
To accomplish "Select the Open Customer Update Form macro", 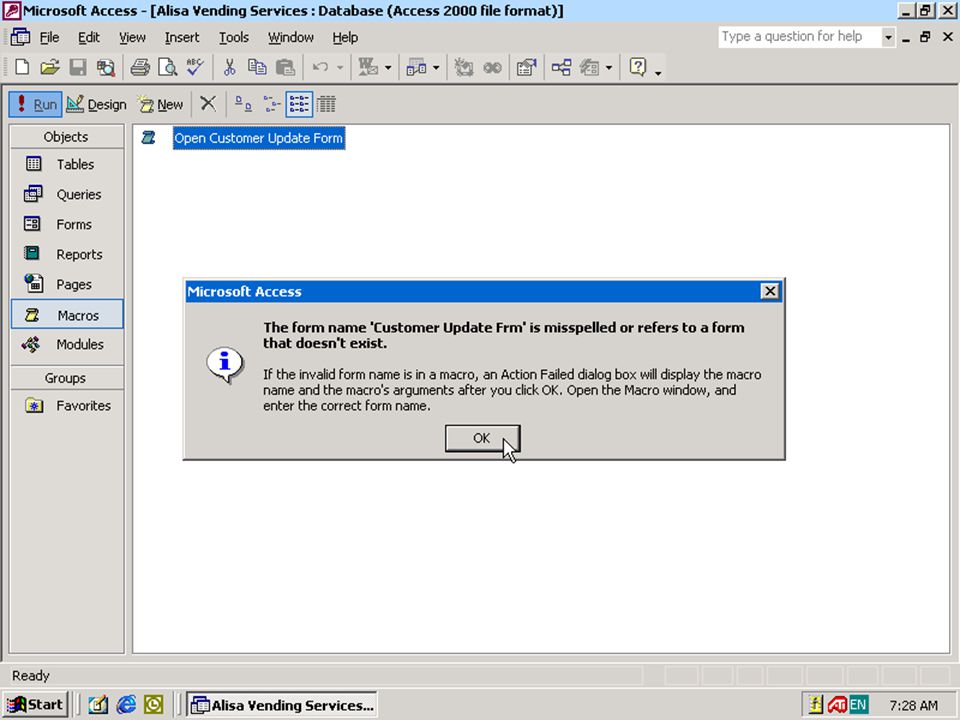I will click(258, 138).
